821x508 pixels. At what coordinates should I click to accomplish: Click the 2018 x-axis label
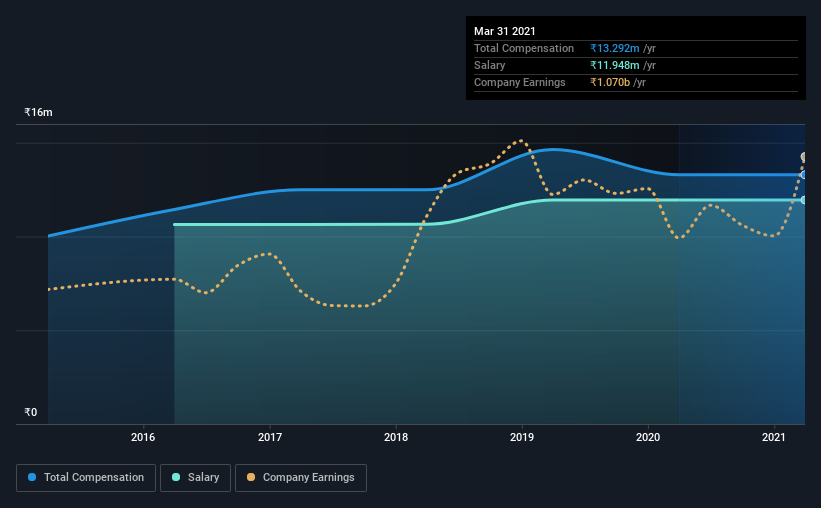coord(396,437)
